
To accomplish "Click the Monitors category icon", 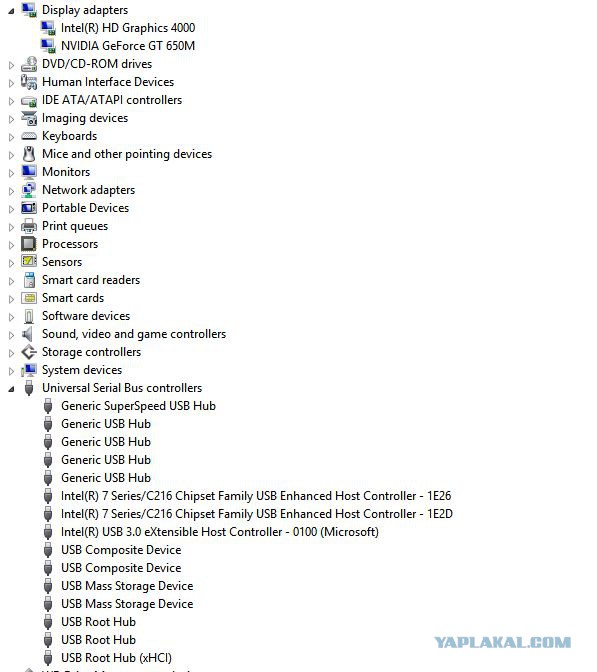I will click(29, 172).
